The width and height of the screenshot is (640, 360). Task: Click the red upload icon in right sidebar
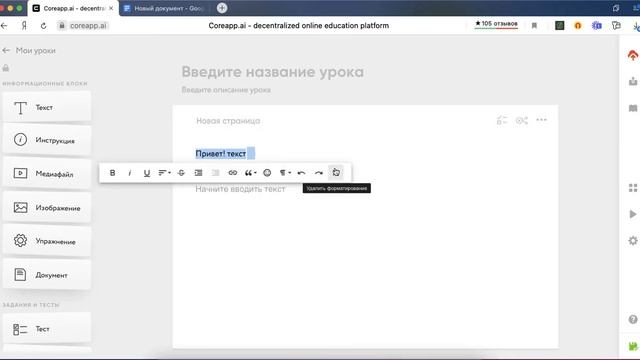[633, 55]
